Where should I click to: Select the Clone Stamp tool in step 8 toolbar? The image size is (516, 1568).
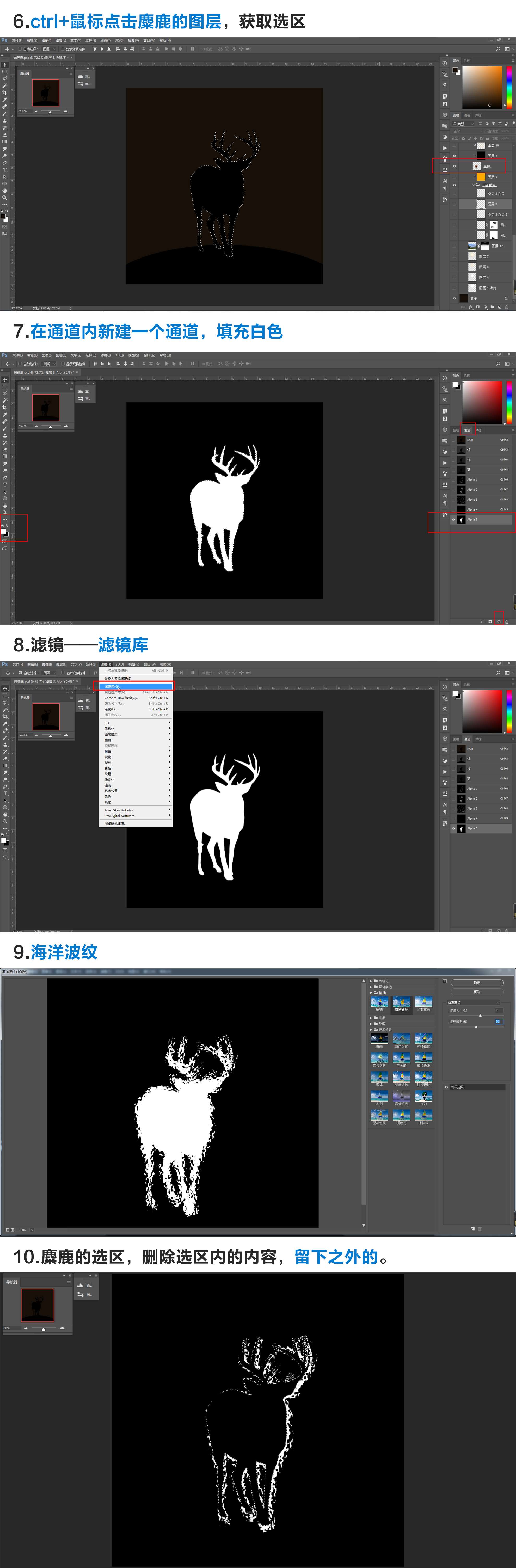pyautogui.click(x=5, y=745)
